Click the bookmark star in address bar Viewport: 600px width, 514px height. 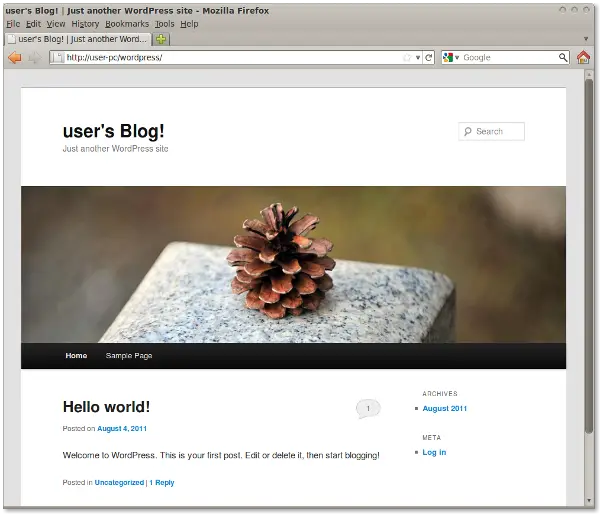[x=407, y=57]
